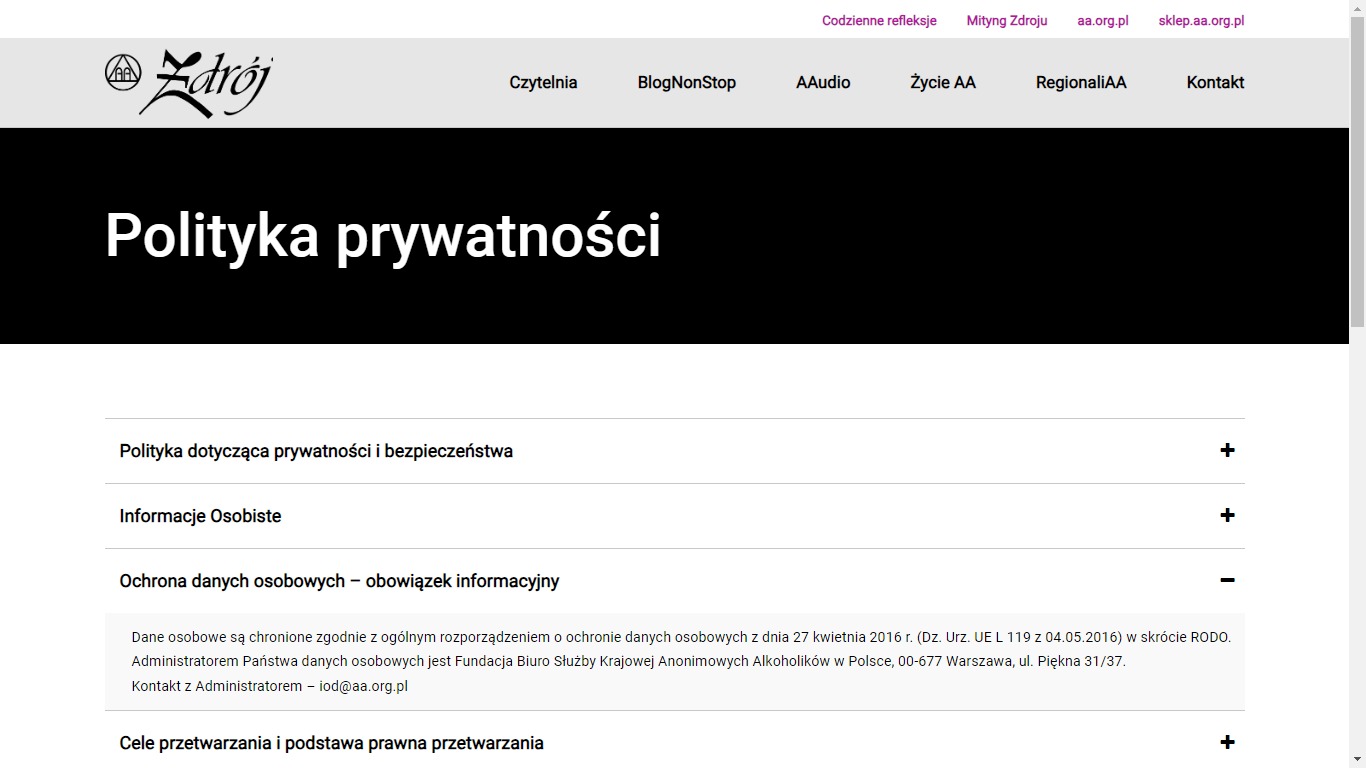Open the sklep.aa.org.pl shop link
Screen dimensions: 1366x768
1201,20
